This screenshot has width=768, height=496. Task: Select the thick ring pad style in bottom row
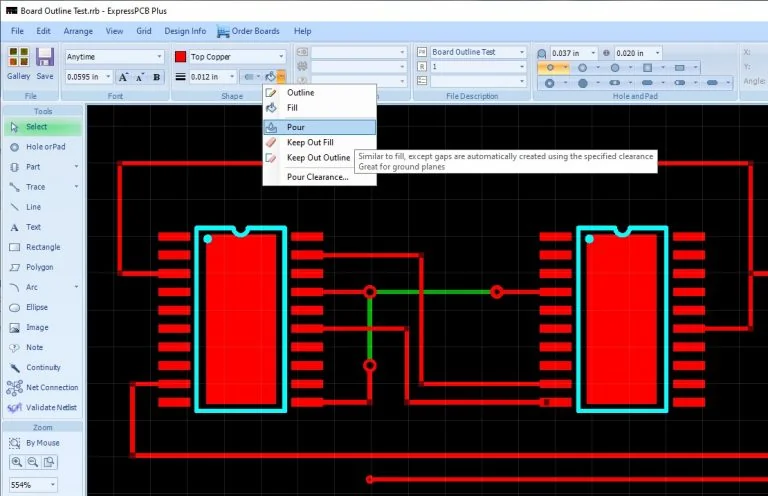[550, 83]
